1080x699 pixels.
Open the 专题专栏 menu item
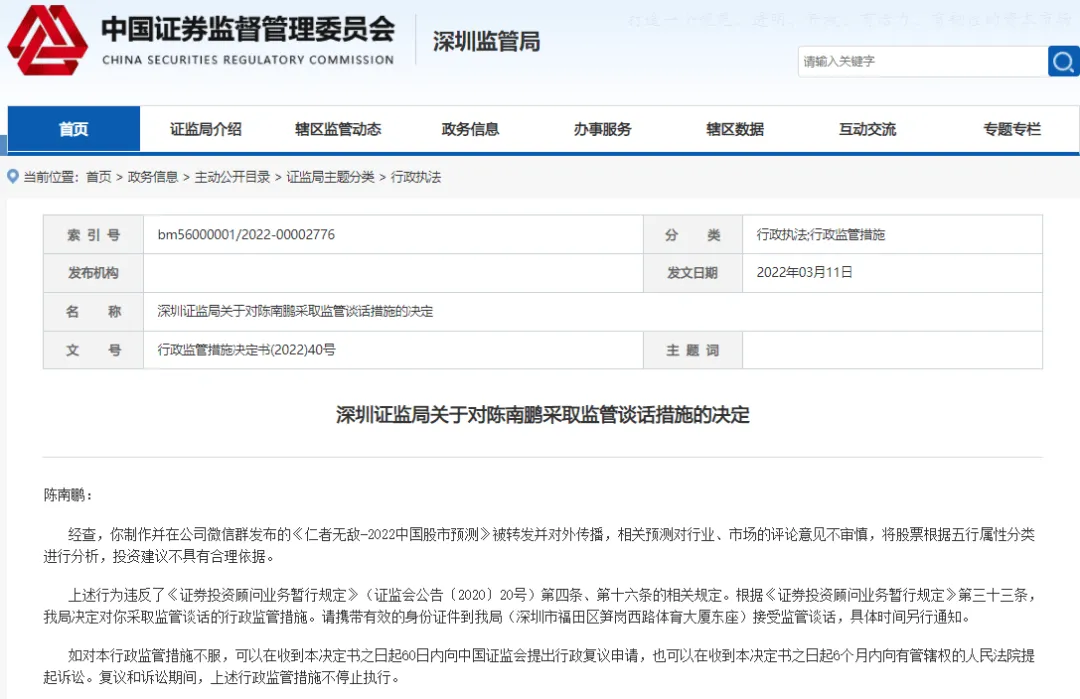[1012, 129]
